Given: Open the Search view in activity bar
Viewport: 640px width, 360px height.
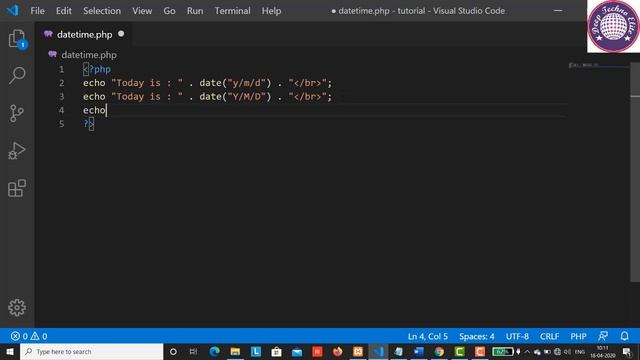Looking at the screenshot, I should coord(17,76).
